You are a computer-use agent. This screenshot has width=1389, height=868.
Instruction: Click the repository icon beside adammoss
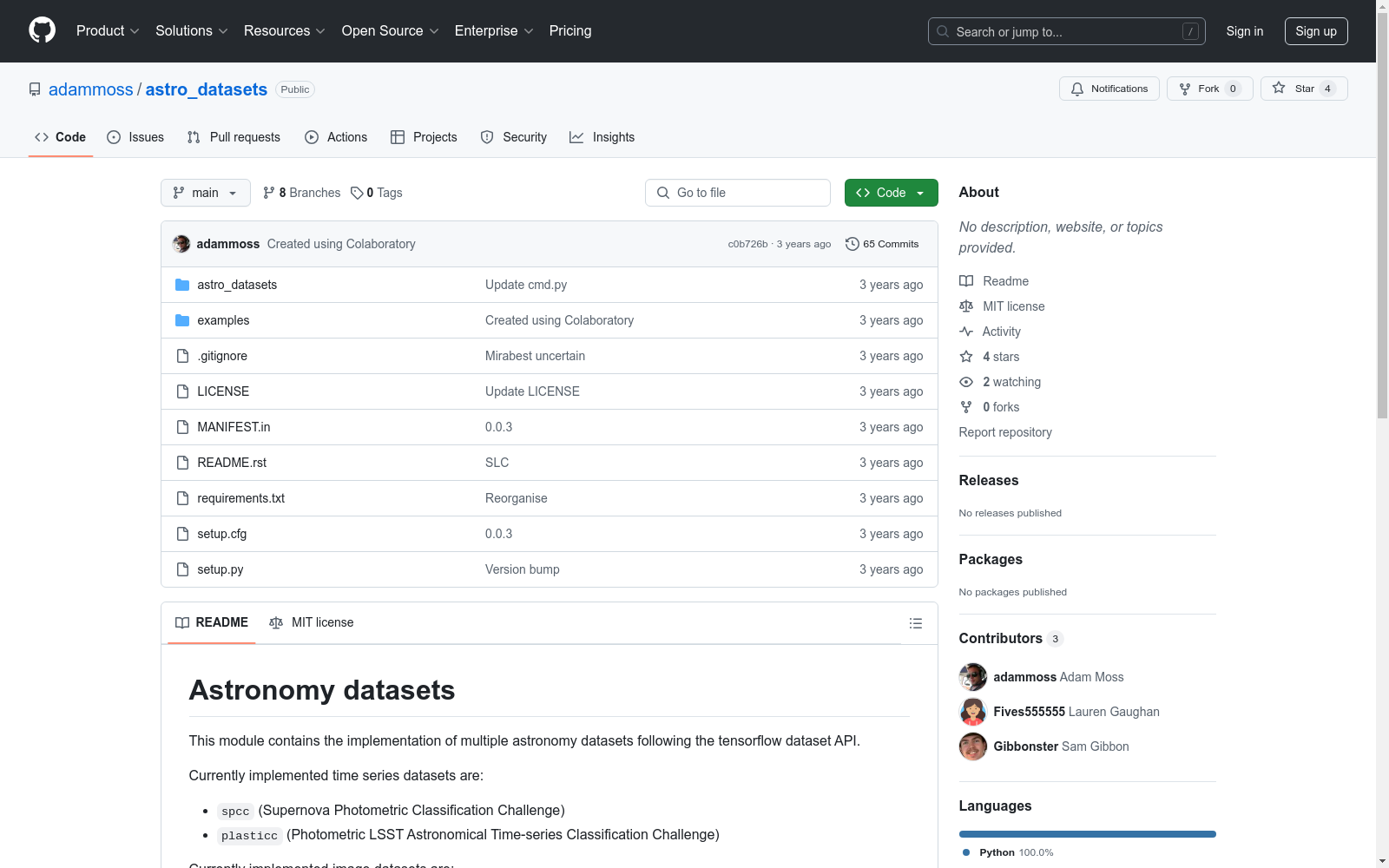tap(35, 89)
